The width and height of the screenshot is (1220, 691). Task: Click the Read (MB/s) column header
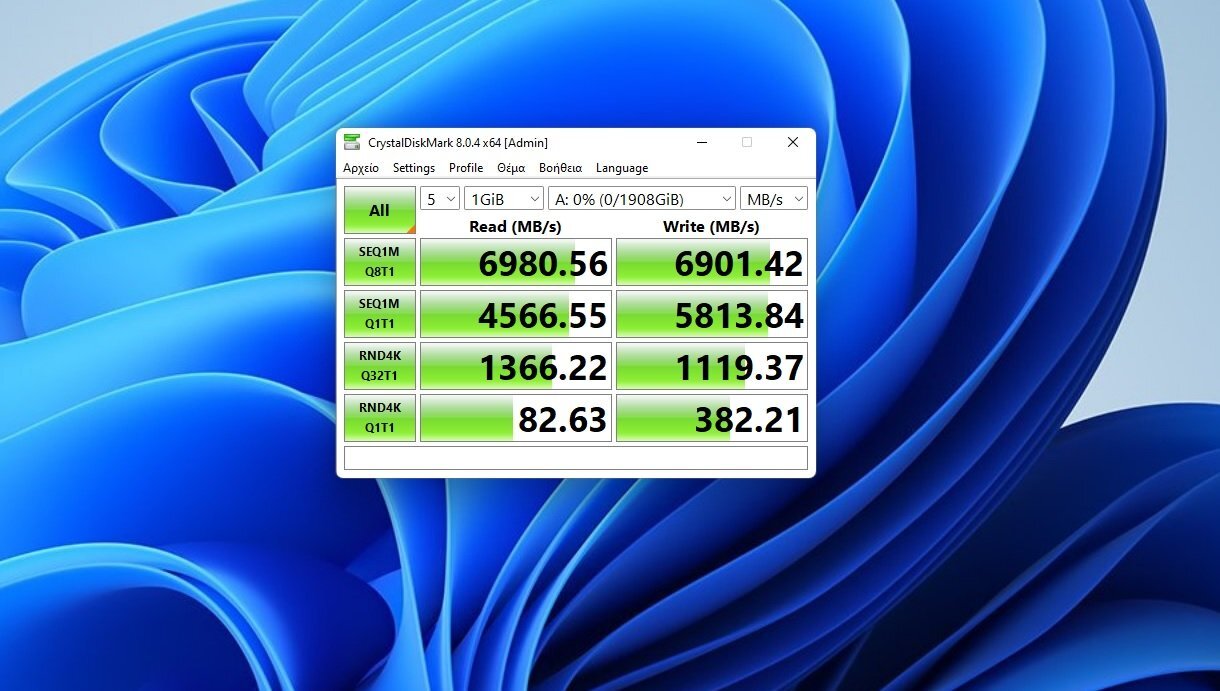point(516,226)
